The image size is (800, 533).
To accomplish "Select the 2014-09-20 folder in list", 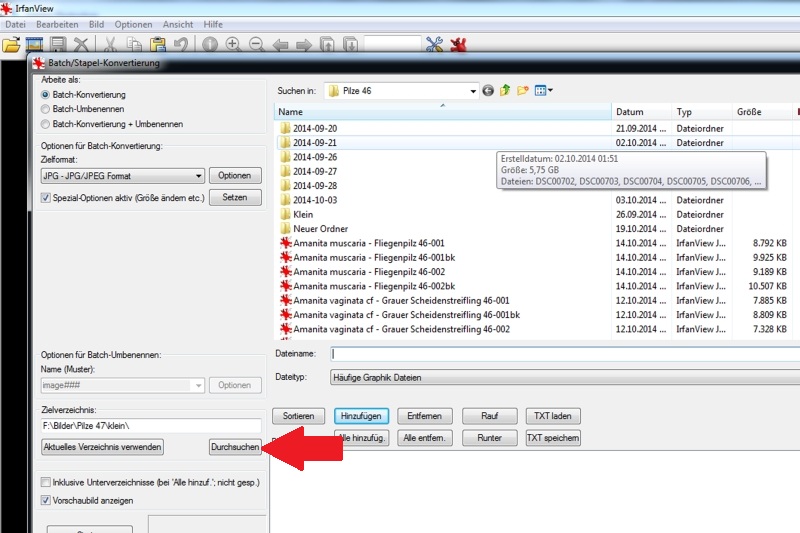I will click(315, 128).
